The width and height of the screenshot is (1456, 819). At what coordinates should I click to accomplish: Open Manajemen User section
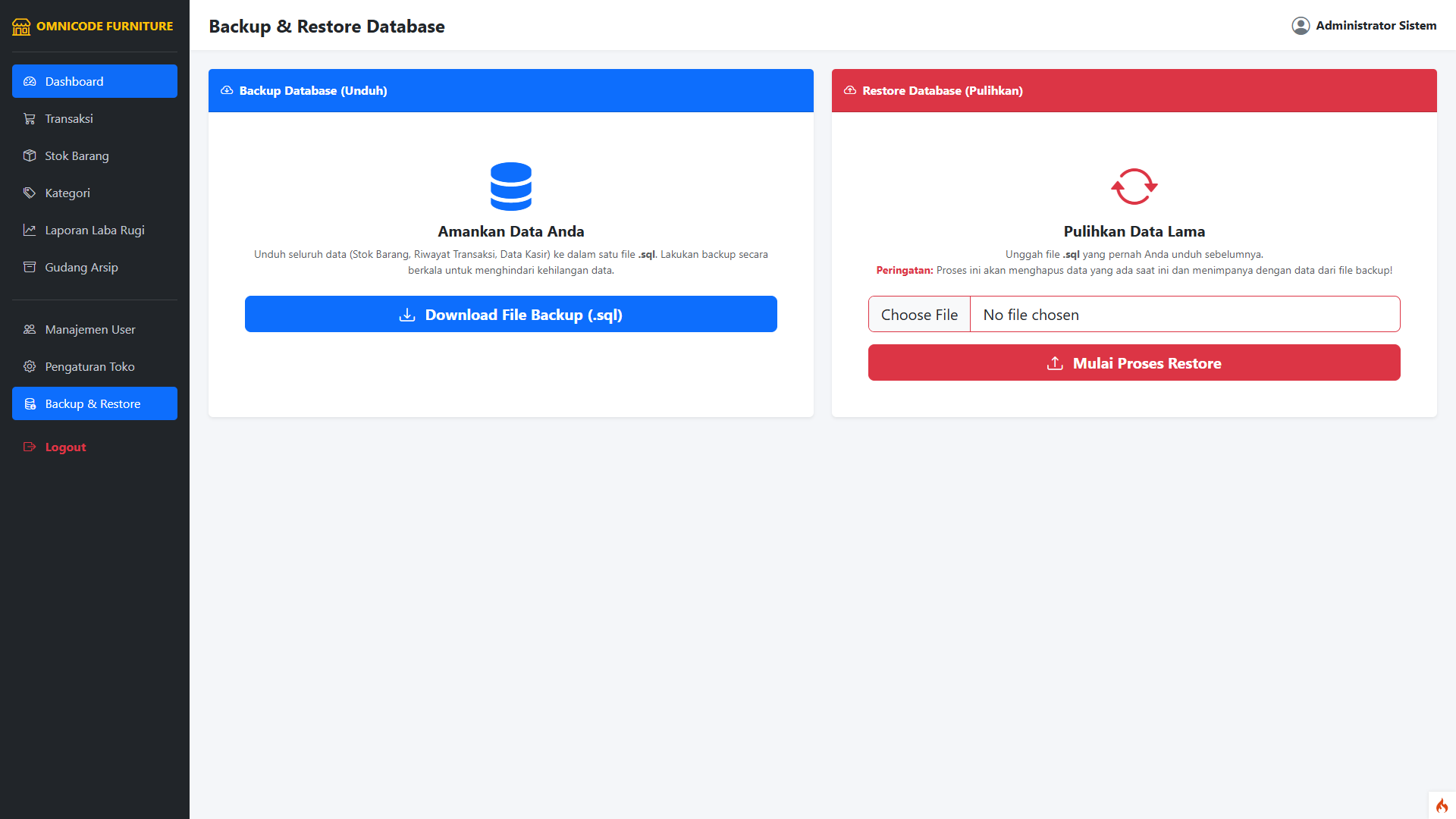pos(89,330)
